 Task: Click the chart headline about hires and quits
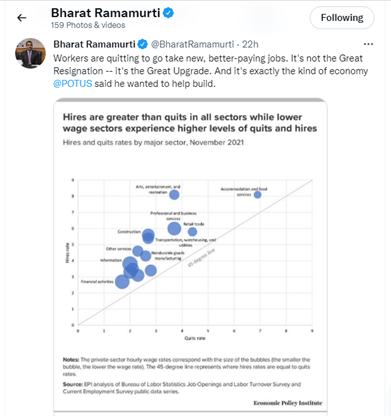pos(190,123)
